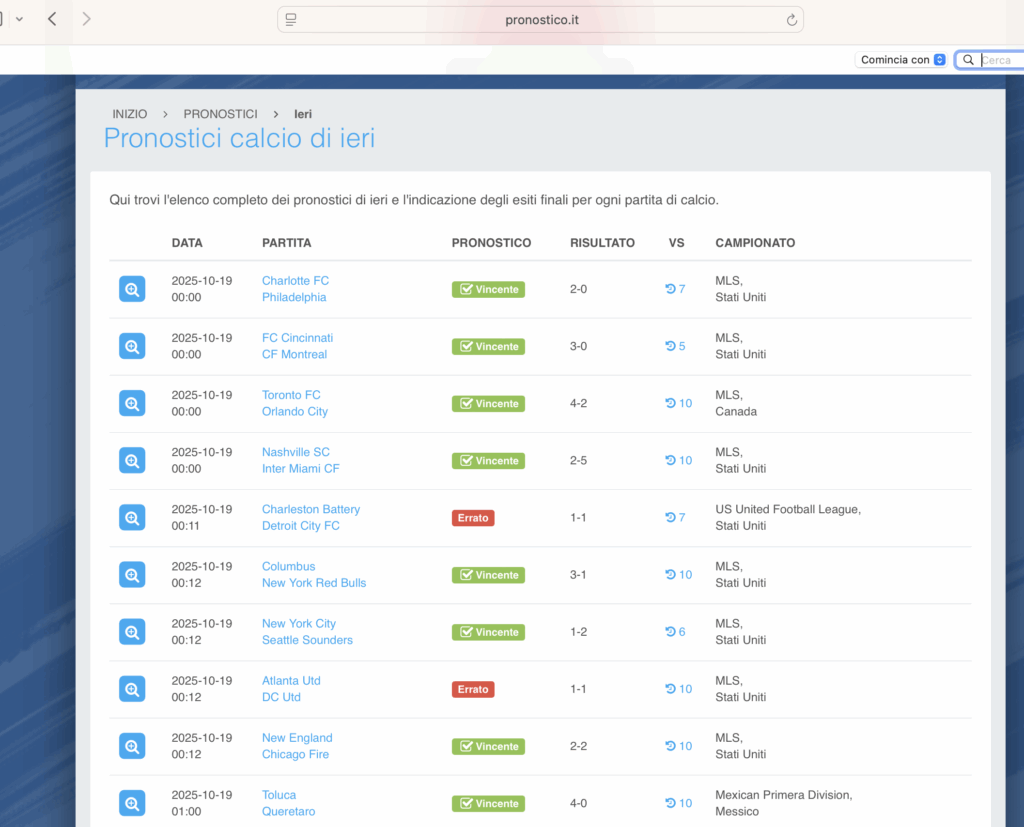This screenshot has height=827, width=1024.
Task: Open head-to-head history for Columbus match
Action: 679,575
